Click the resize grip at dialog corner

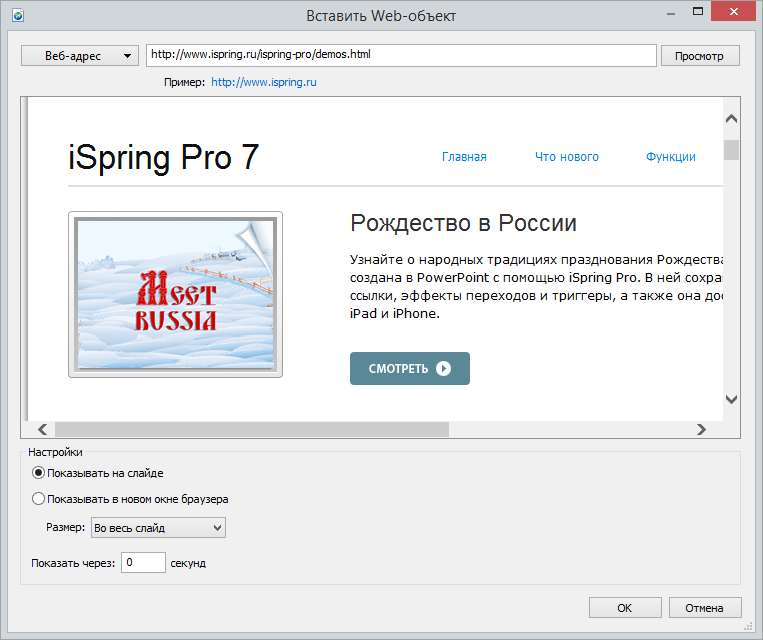pyautogui.click(x=748, y=626)
